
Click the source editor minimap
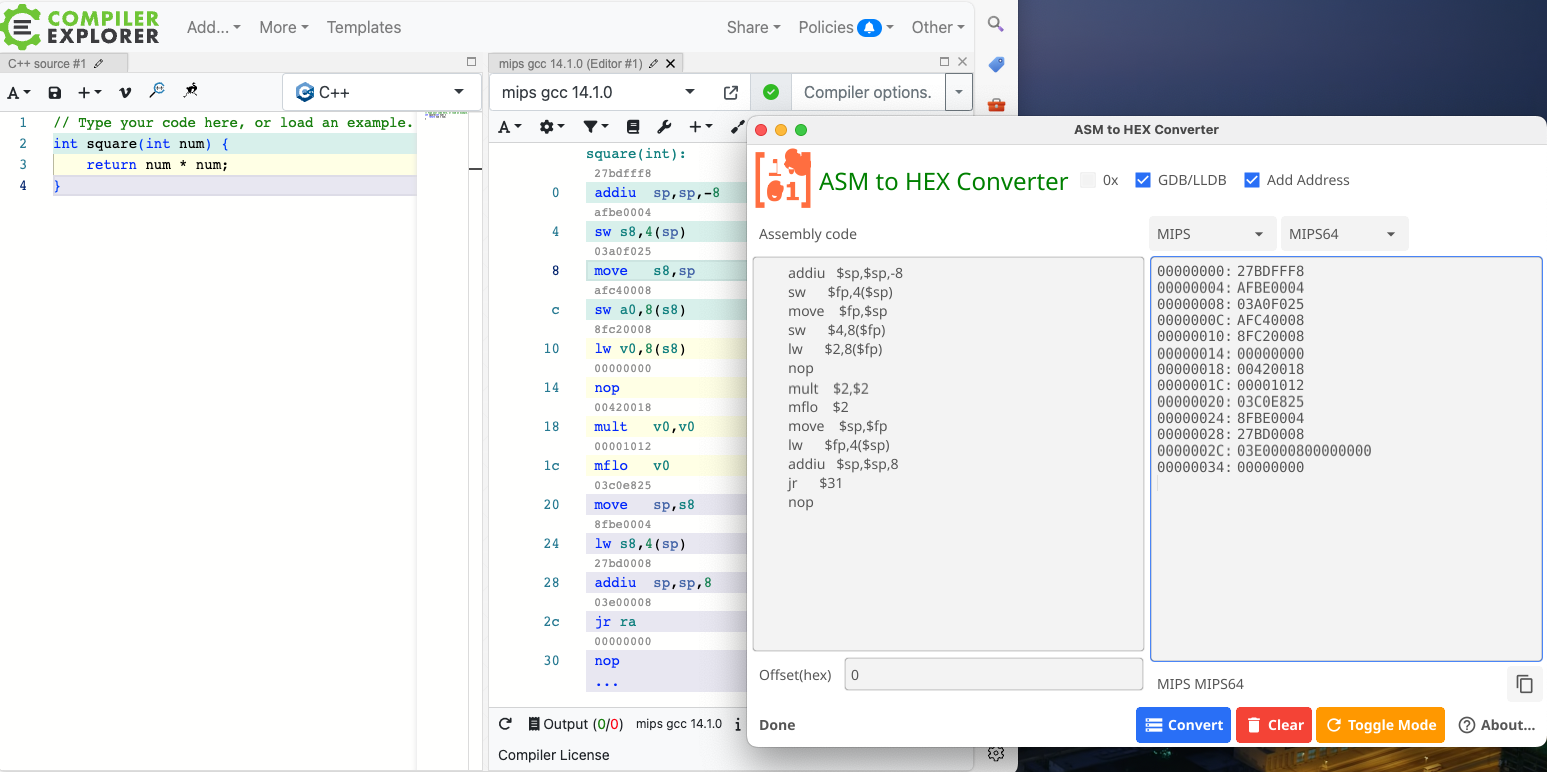click(x=445, y=116)
